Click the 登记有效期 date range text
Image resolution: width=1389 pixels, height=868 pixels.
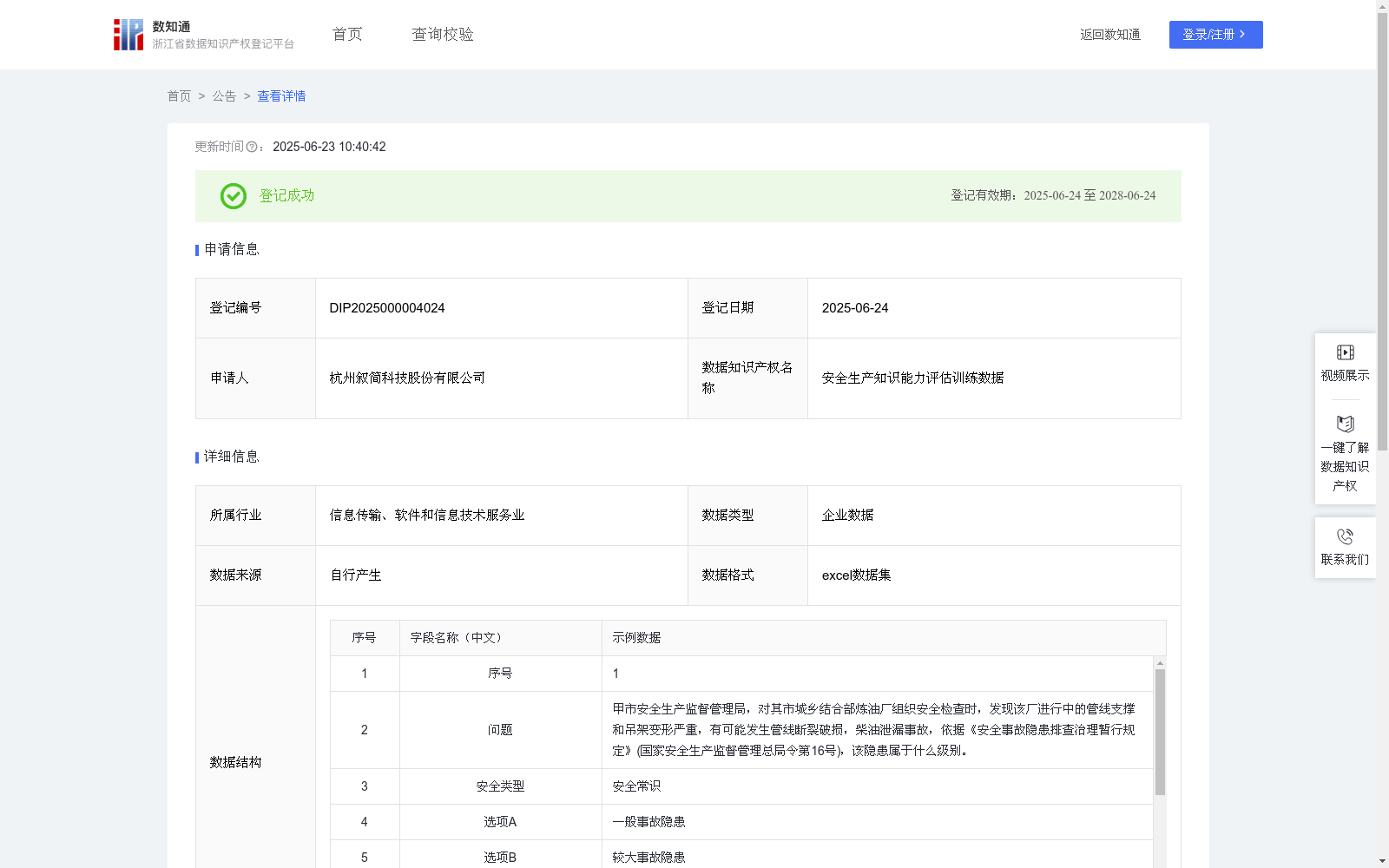1053,196
